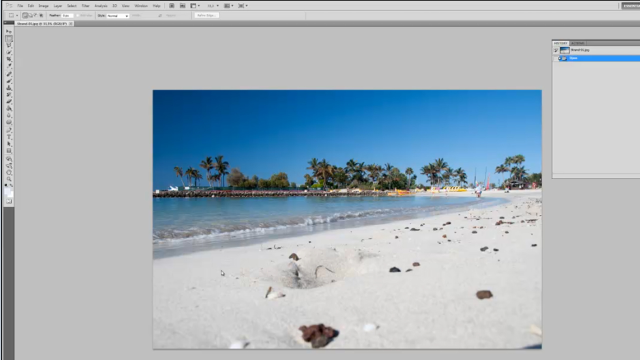Select the Rectangle shape tool
The height and width of the screenshot is (360, 640).
tap(9, 151)
